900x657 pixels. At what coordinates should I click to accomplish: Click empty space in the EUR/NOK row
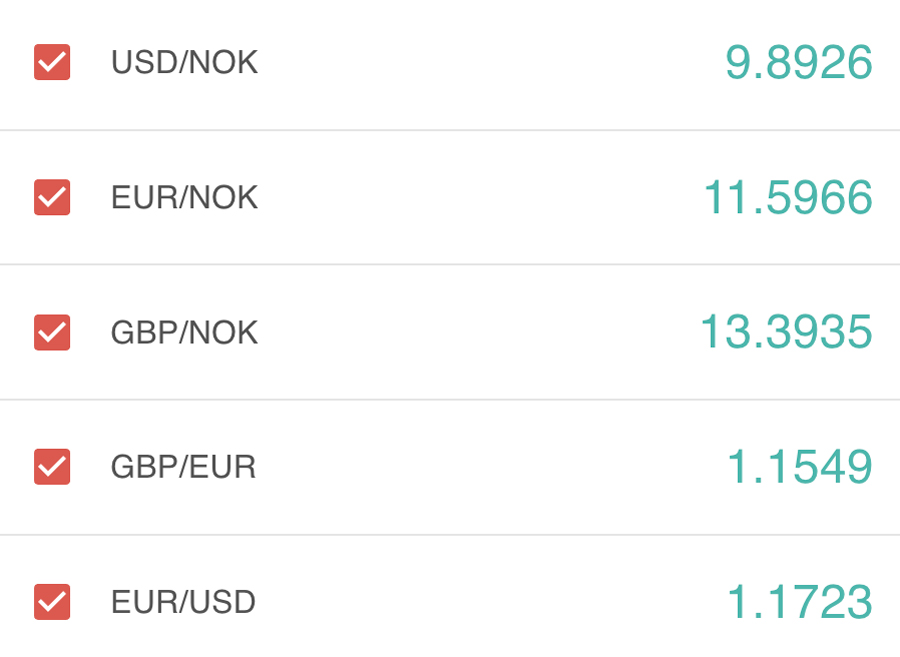(x=480, y=198)
